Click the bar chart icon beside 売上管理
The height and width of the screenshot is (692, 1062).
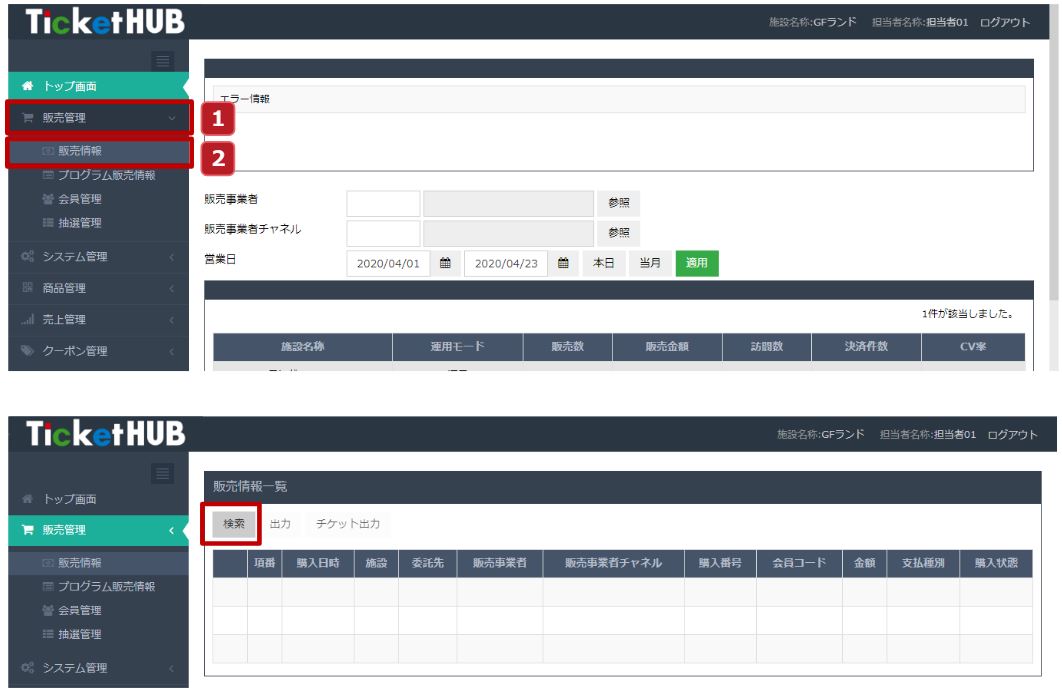click(x=27, y=320)
